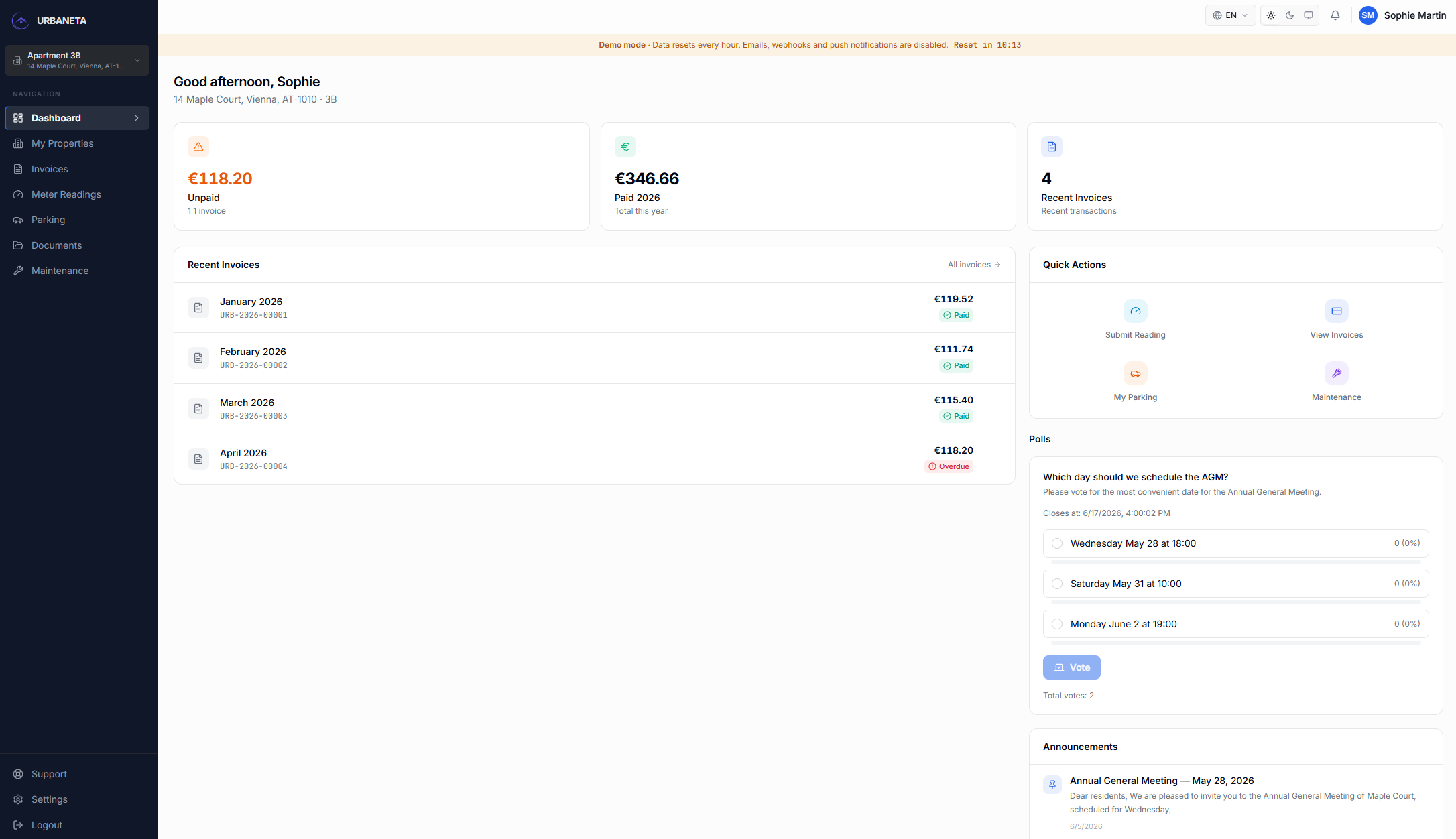Open Meter Readings in sidebar
The width and height of the screenshot is (1456, 839).
[x=77, y=194]
